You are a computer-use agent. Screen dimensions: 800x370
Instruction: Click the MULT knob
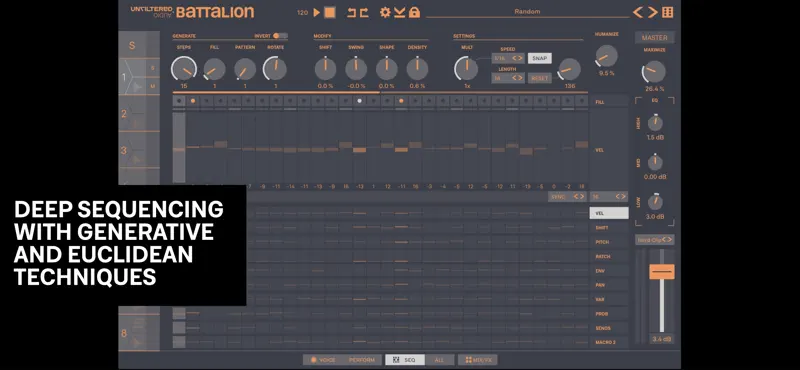[x=466, y=68]
